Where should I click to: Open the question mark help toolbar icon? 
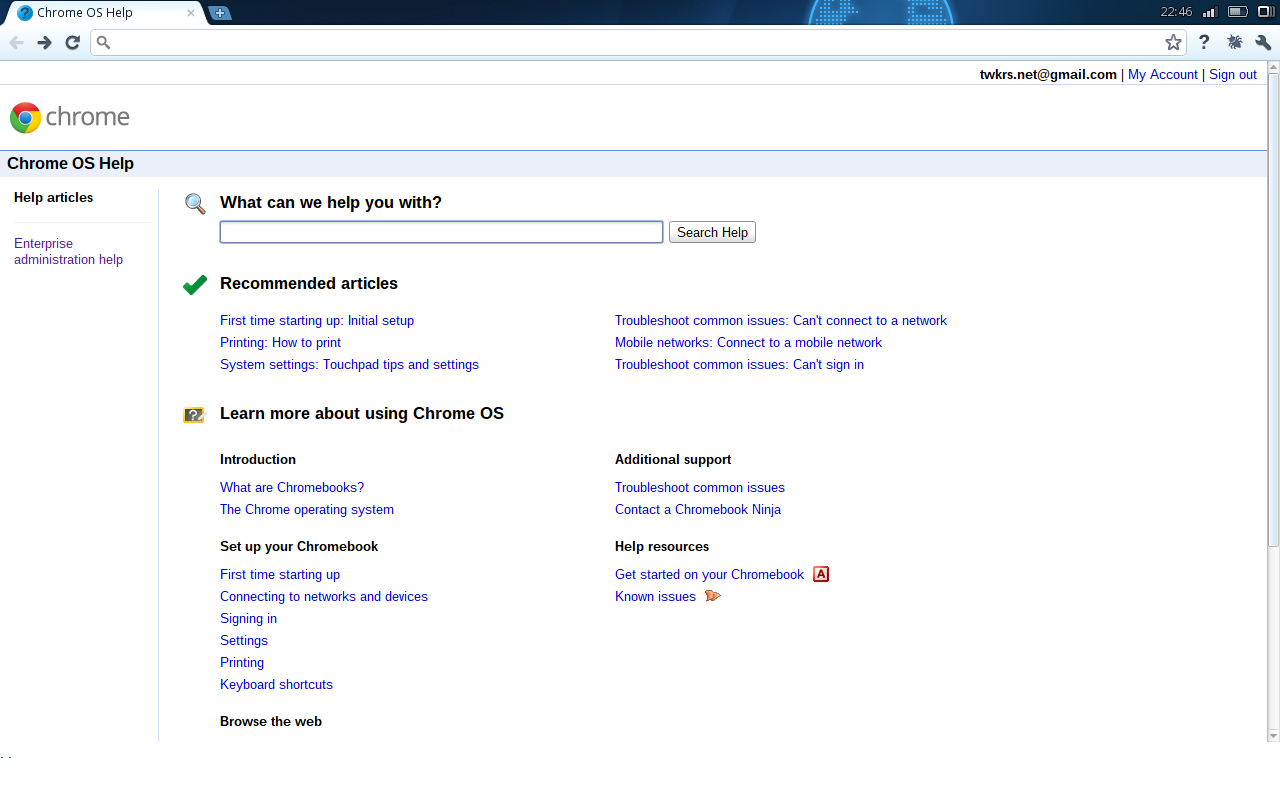click(x=1204, y=42)
